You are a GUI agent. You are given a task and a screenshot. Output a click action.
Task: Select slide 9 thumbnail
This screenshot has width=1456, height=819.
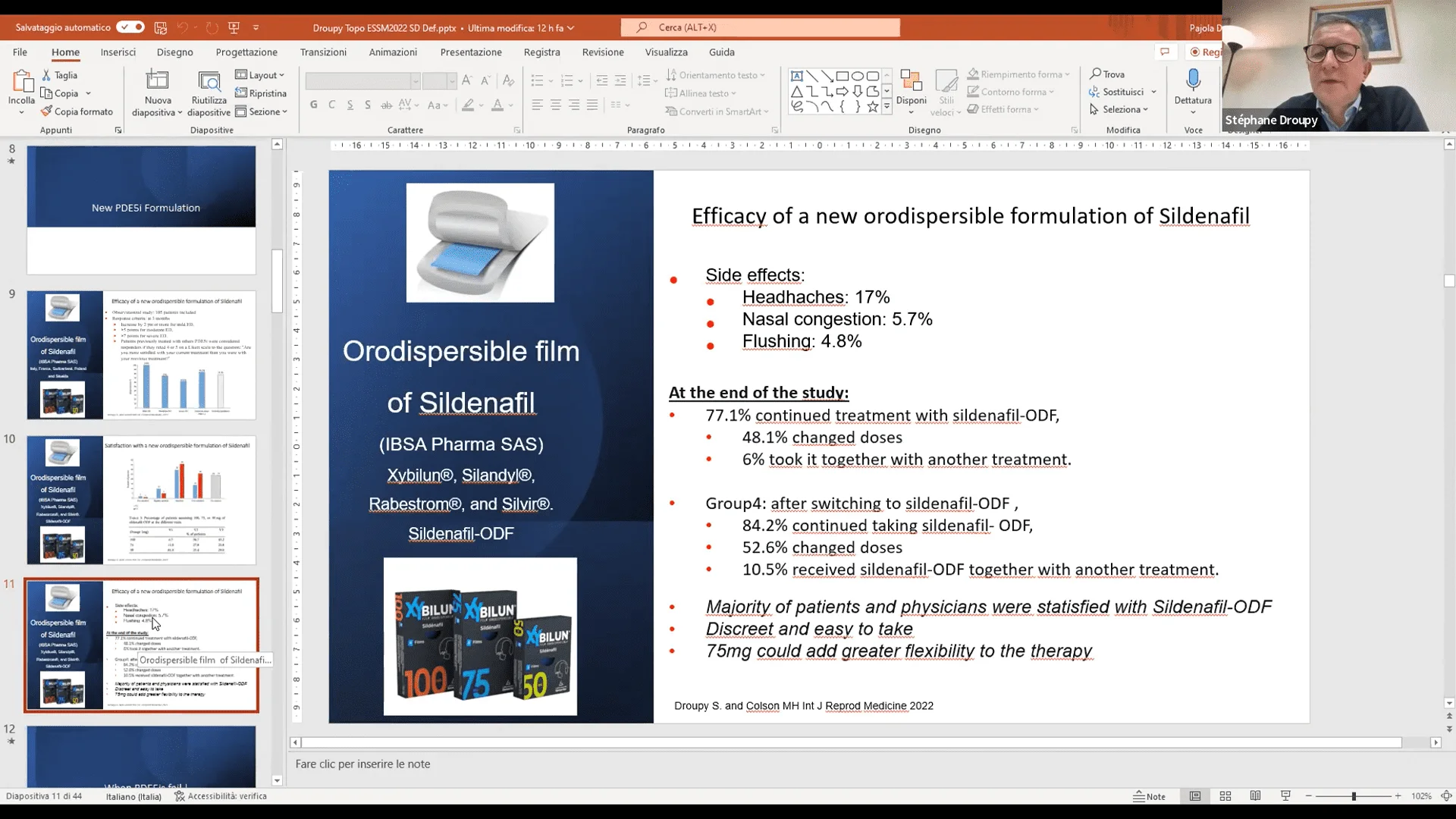click(141, 355)
